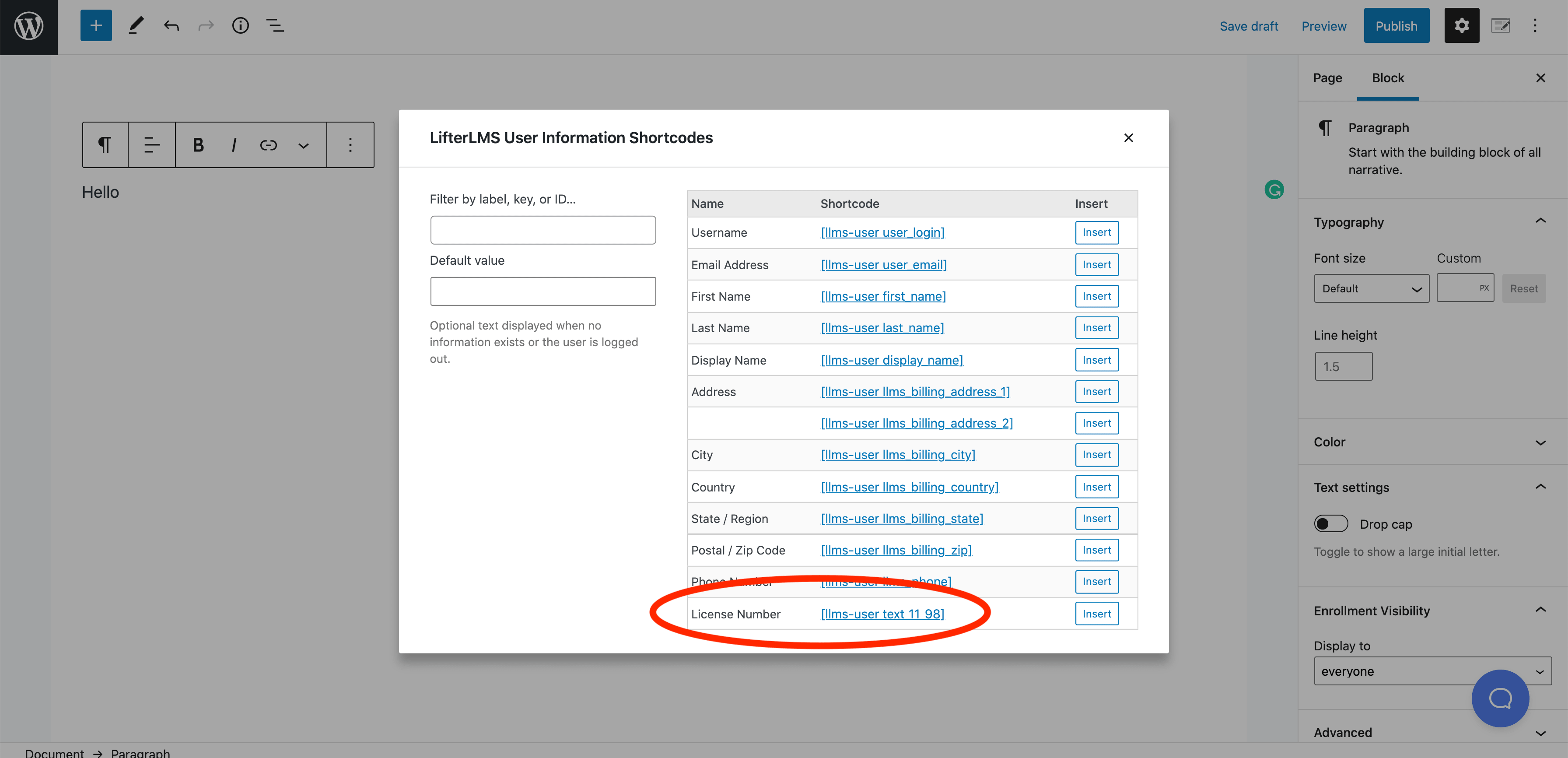Click the font size Reset button

(x=1523, y=288)
